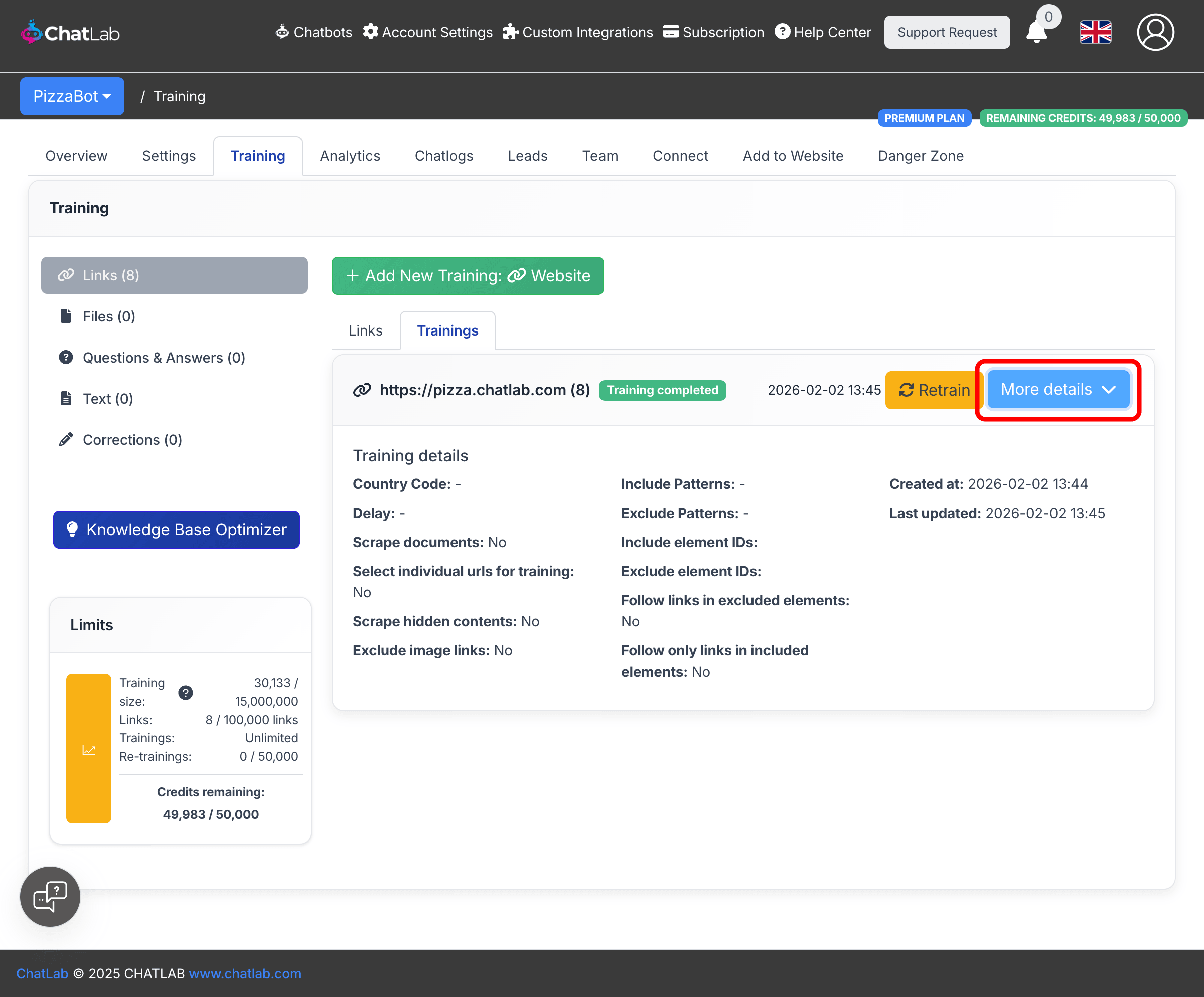The height and width of the screenshot is (997, 1204).
Task: Click the UK flag language icon
Action: [1095, 33]
